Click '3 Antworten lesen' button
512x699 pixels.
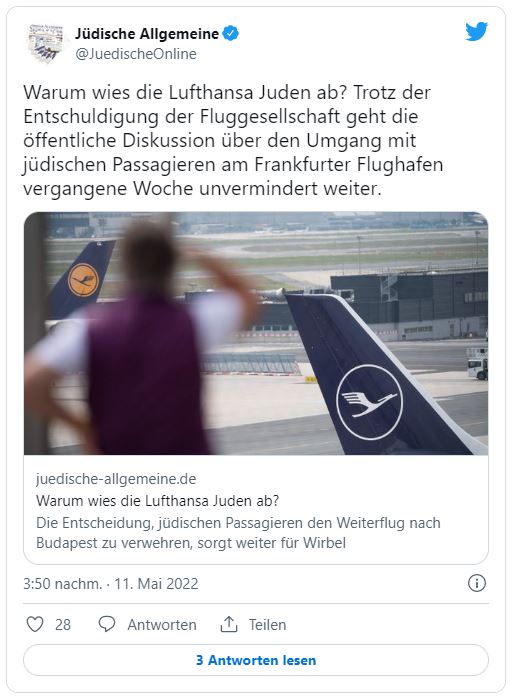point(256,660)
